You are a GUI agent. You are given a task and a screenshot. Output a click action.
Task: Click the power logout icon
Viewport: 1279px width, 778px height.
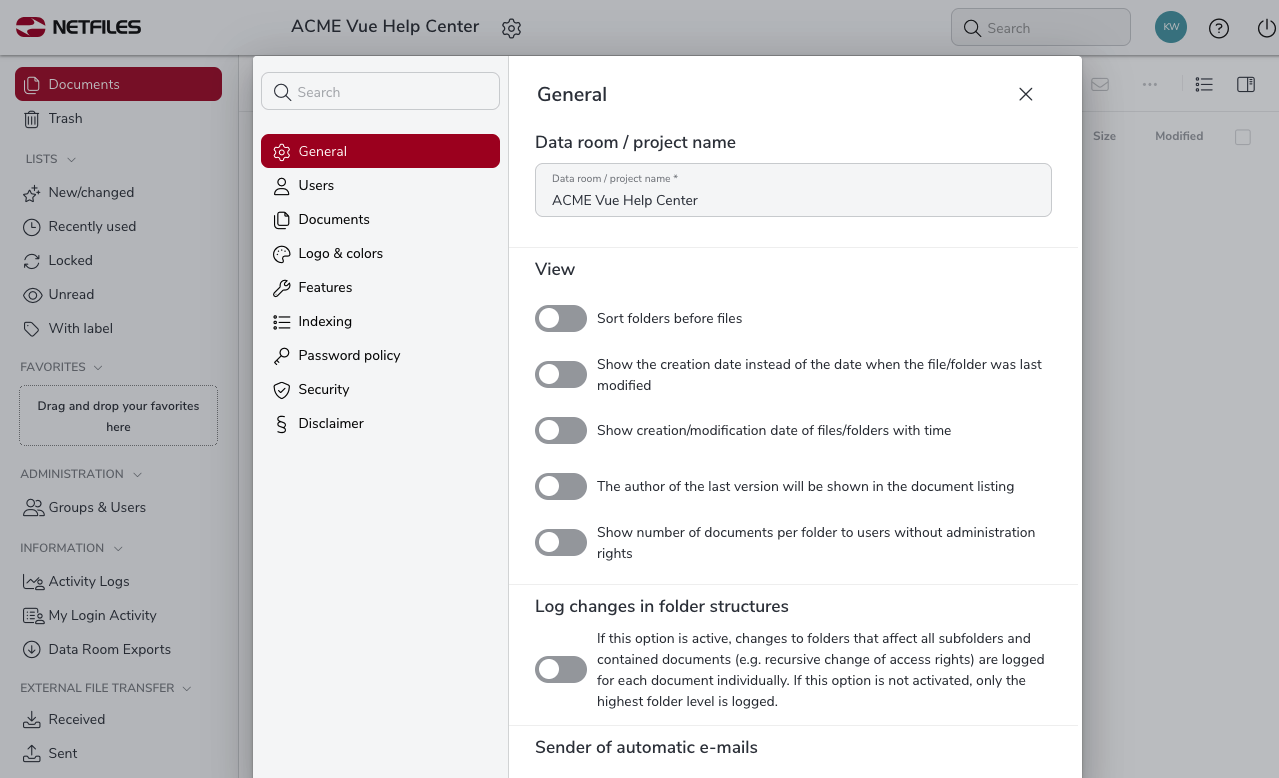(1266, 28)
